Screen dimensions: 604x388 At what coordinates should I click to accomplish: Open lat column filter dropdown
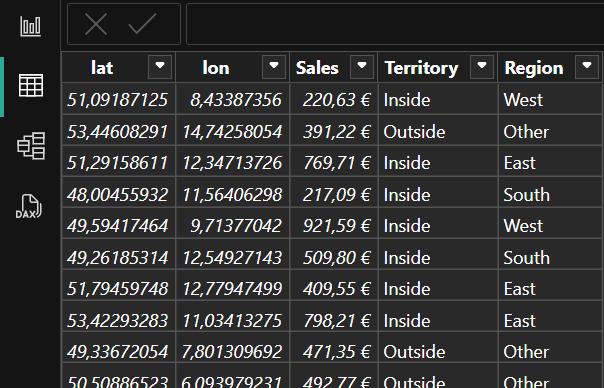coord(160,67)
